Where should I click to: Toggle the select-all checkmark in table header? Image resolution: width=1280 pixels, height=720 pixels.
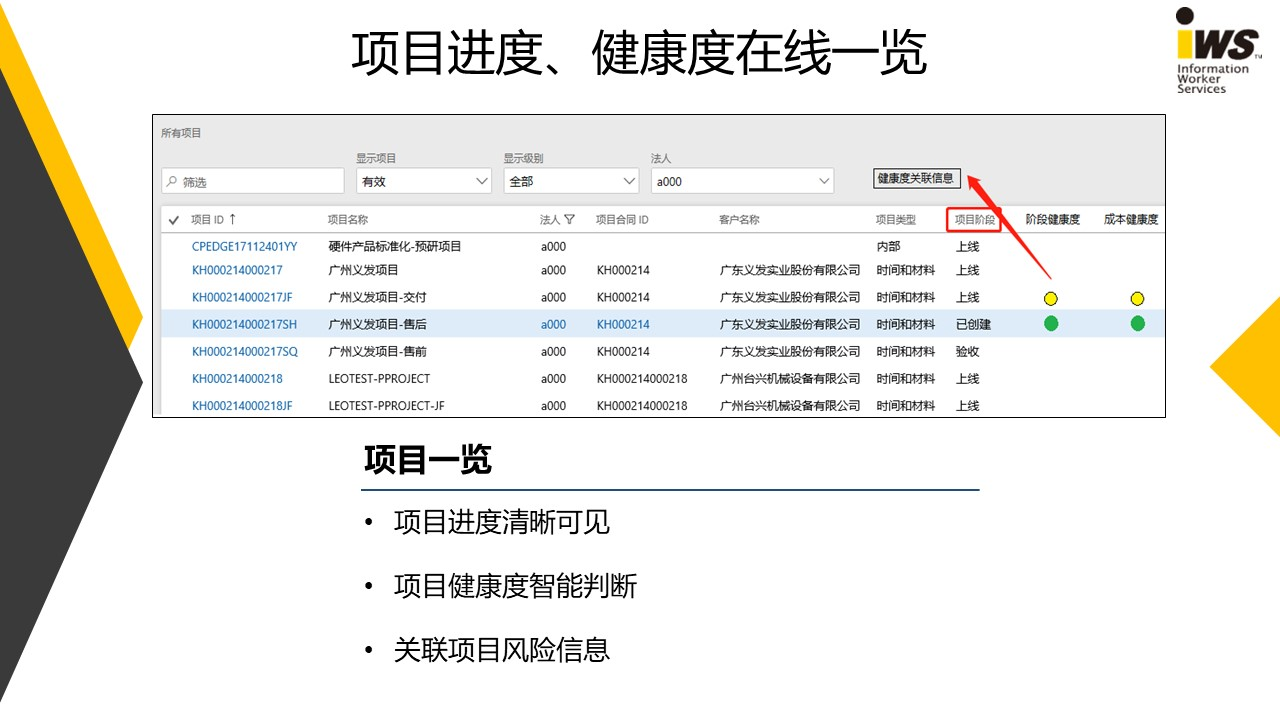pos(173,220)
